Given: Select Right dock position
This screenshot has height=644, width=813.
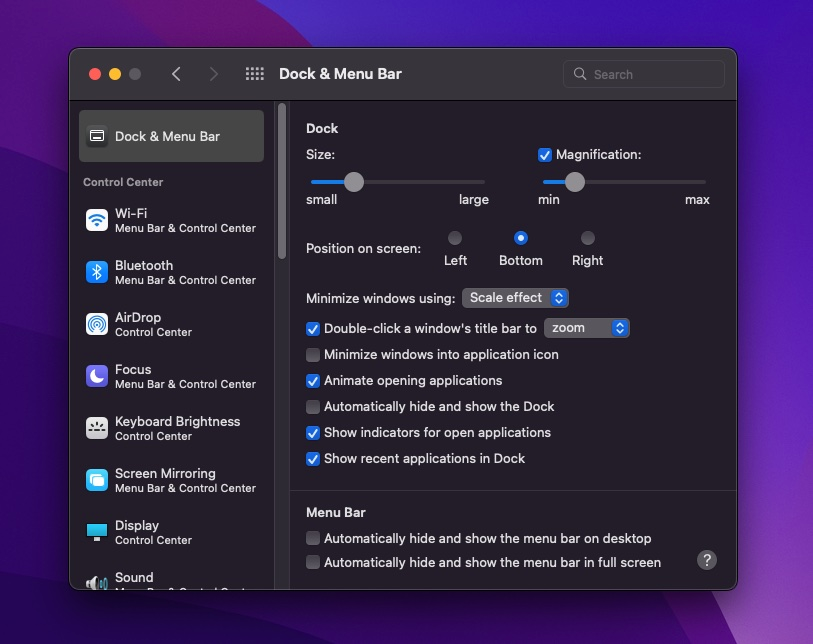Looking at the screenshot, I should (x=587, y=238).
